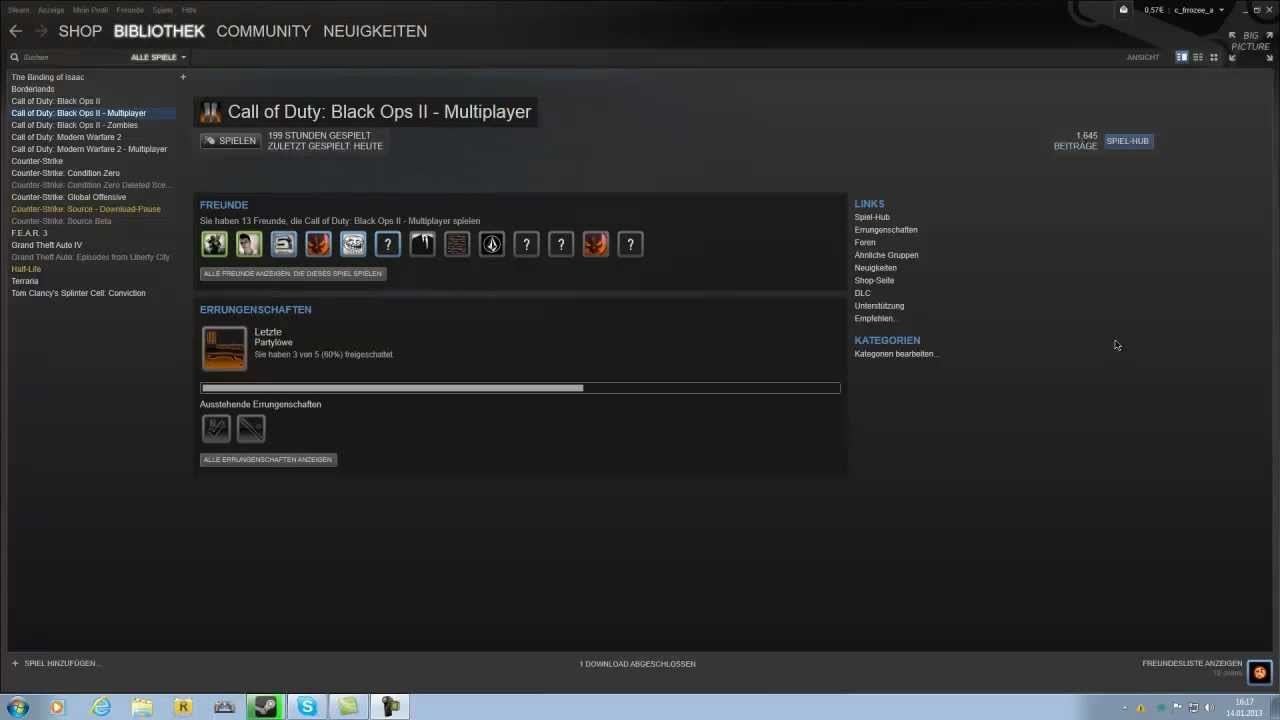
Task: Launch Big Picture mode
Action: coord(1250,46)
